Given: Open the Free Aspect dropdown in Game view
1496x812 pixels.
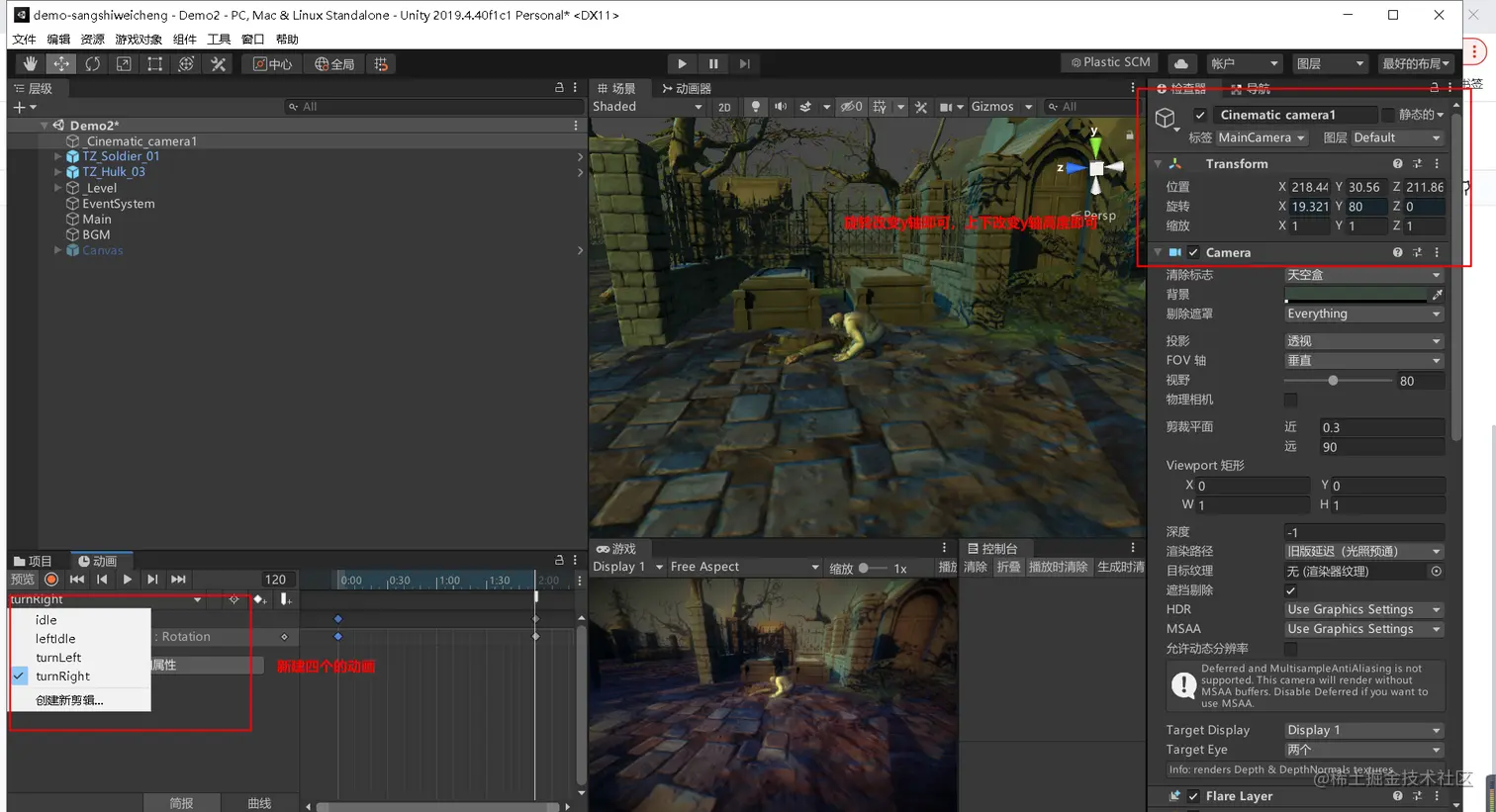Looking at the screenshot, I should click(745, 567).
